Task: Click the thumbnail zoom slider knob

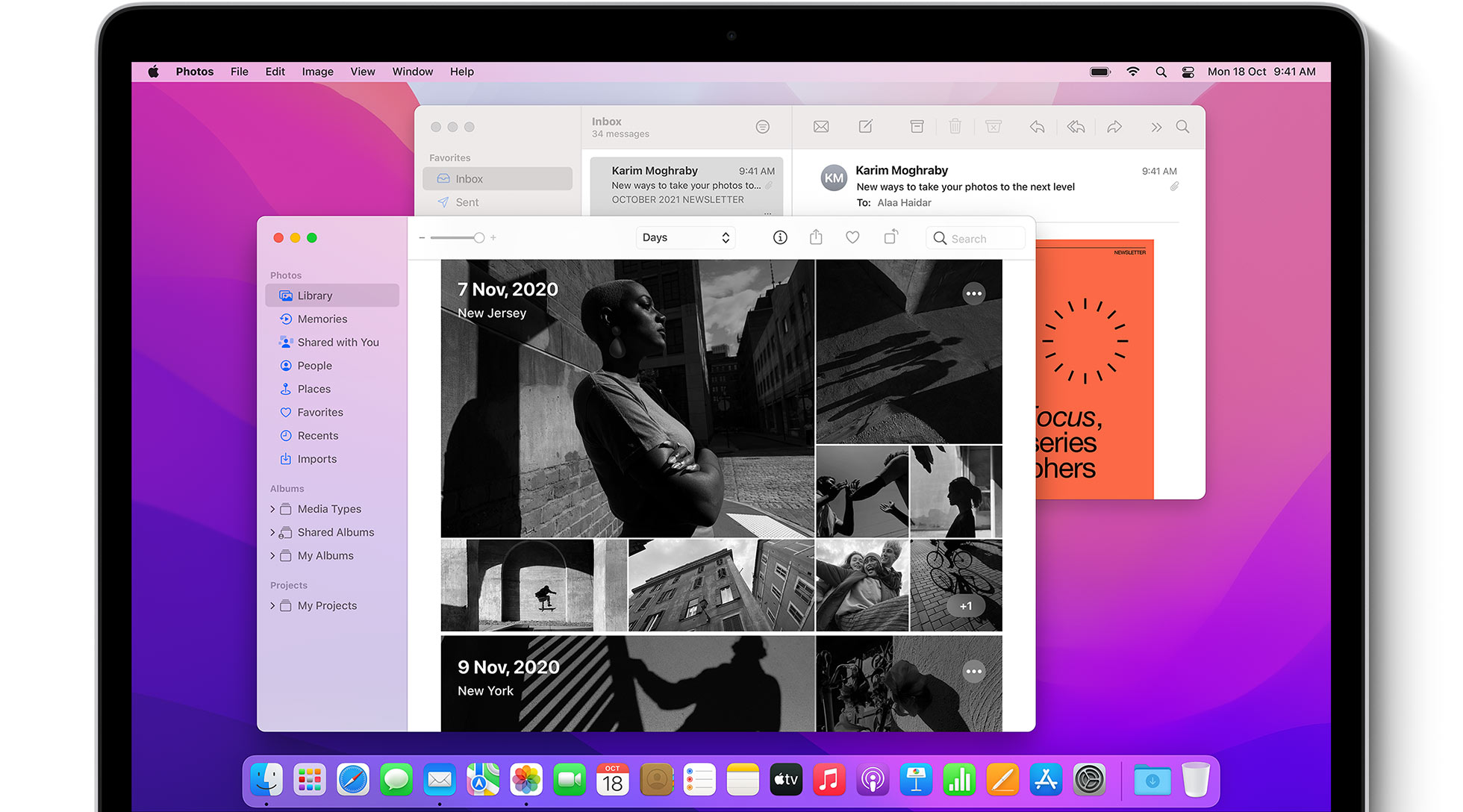Action: [479, 238]
